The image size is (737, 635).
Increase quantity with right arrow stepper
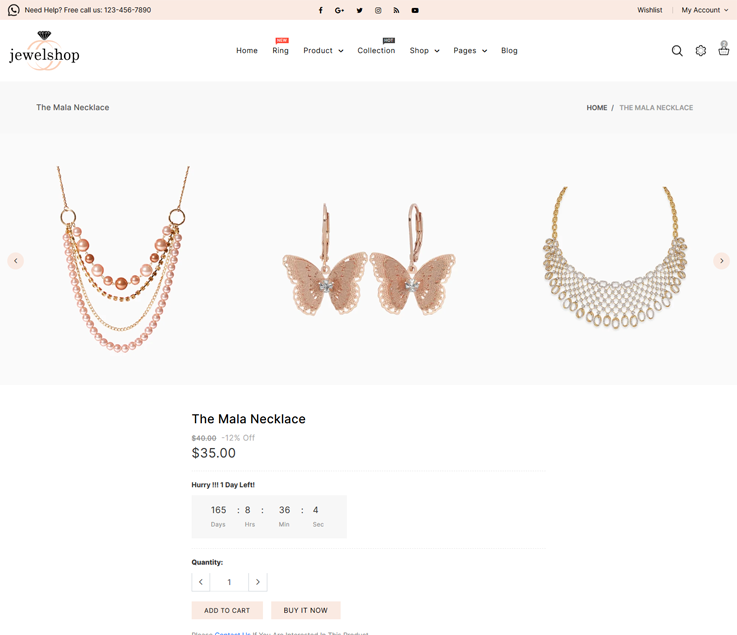point(258,582)
